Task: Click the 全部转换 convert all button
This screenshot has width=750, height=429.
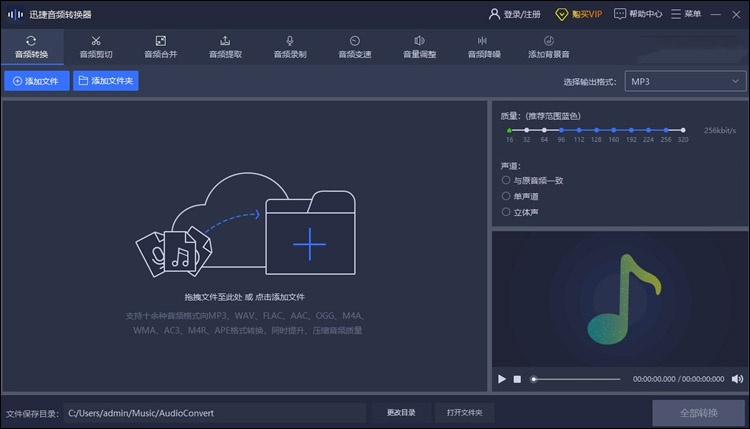Action: pyautogui.click(x=698, y=413)
